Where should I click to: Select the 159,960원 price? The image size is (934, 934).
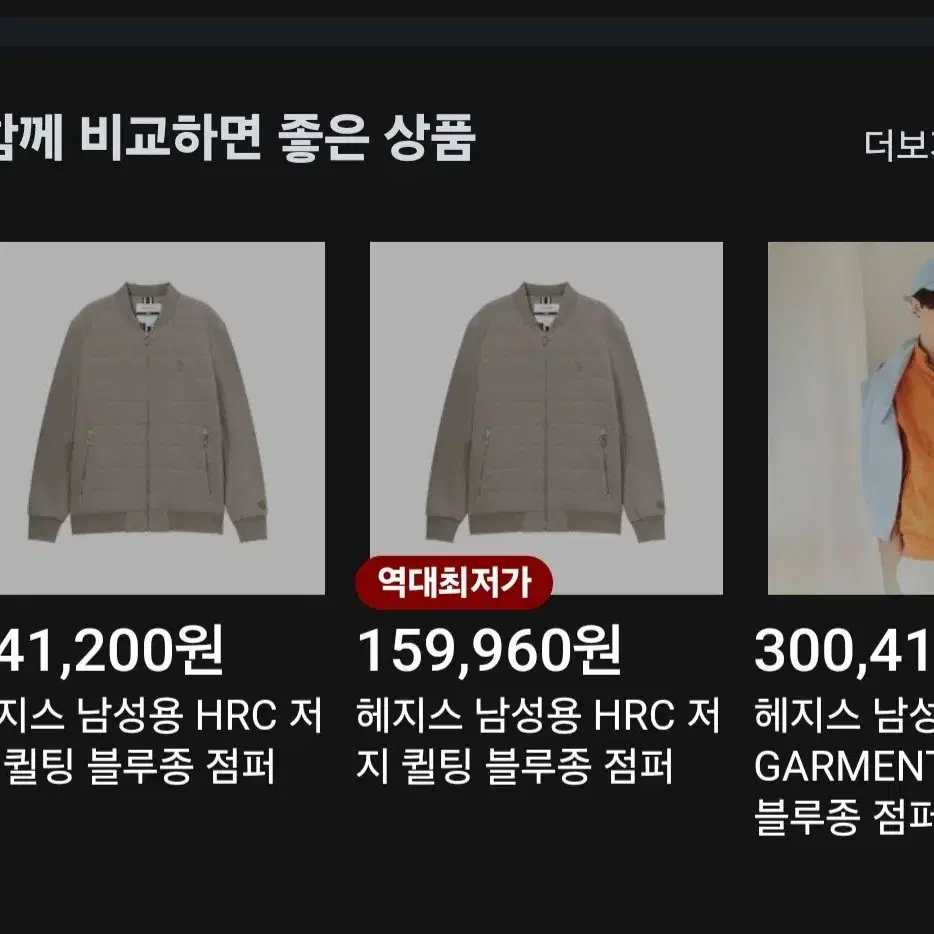click(x=489, y=650)
